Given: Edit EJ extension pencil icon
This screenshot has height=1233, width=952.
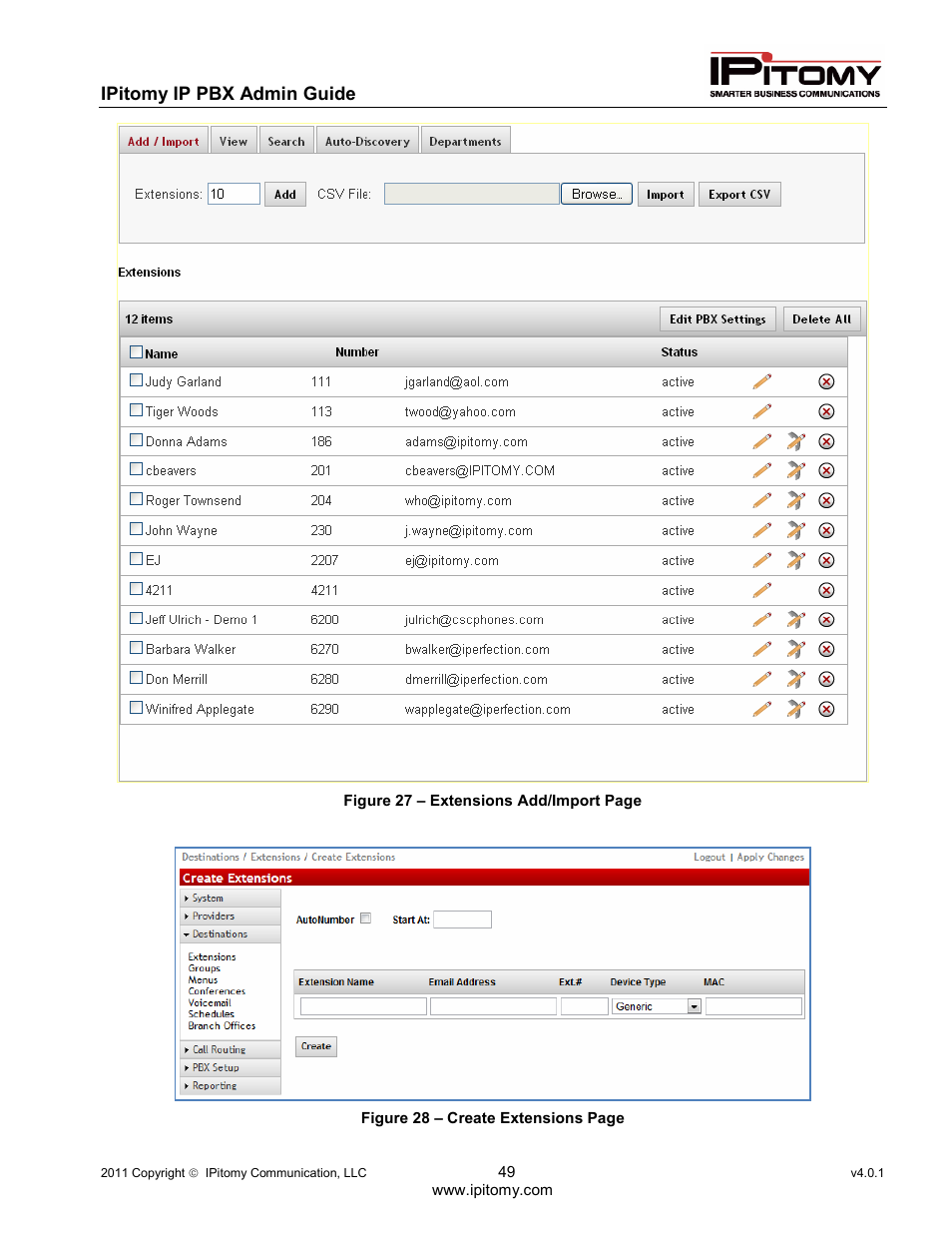Looking at the screenshot, I should (762, 560).
